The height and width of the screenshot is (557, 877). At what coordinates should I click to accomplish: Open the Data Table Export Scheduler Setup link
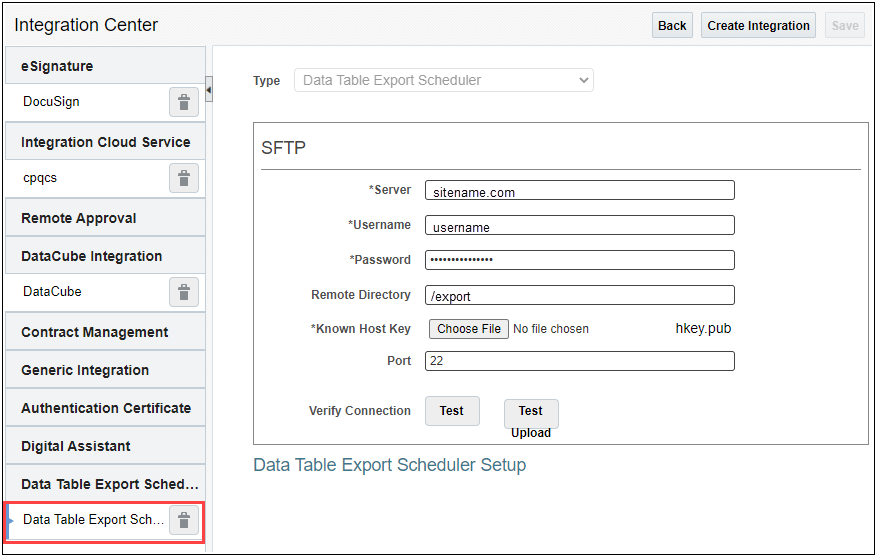coord(389,465)
